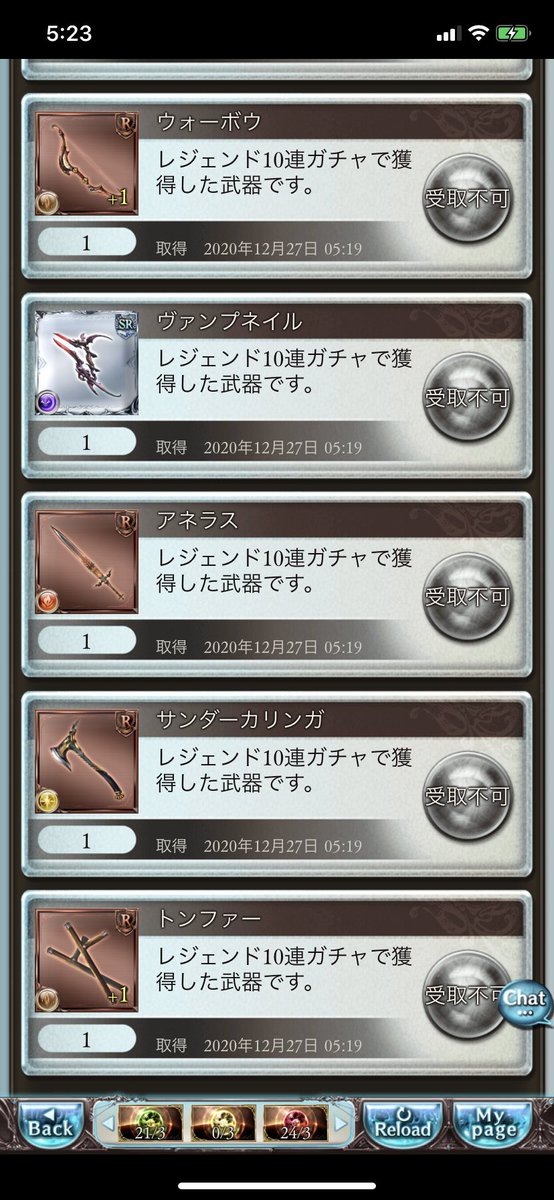Screen dimensions: 554x1200
Task: Tap the アネラス sword weapon icon
Action: click(87, 562)
